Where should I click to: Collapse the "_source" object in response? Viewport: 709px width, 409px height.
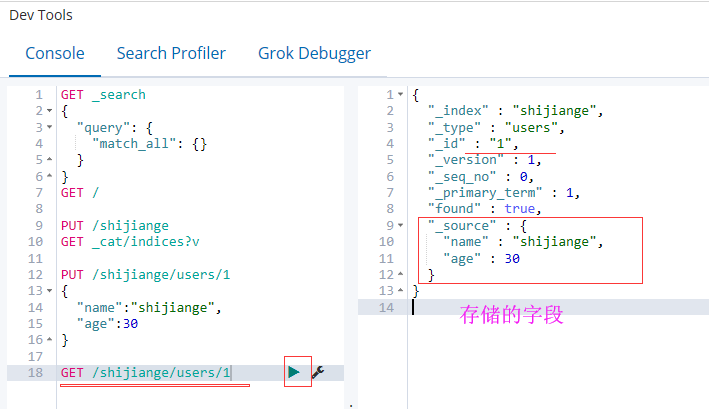coord(401,225)
